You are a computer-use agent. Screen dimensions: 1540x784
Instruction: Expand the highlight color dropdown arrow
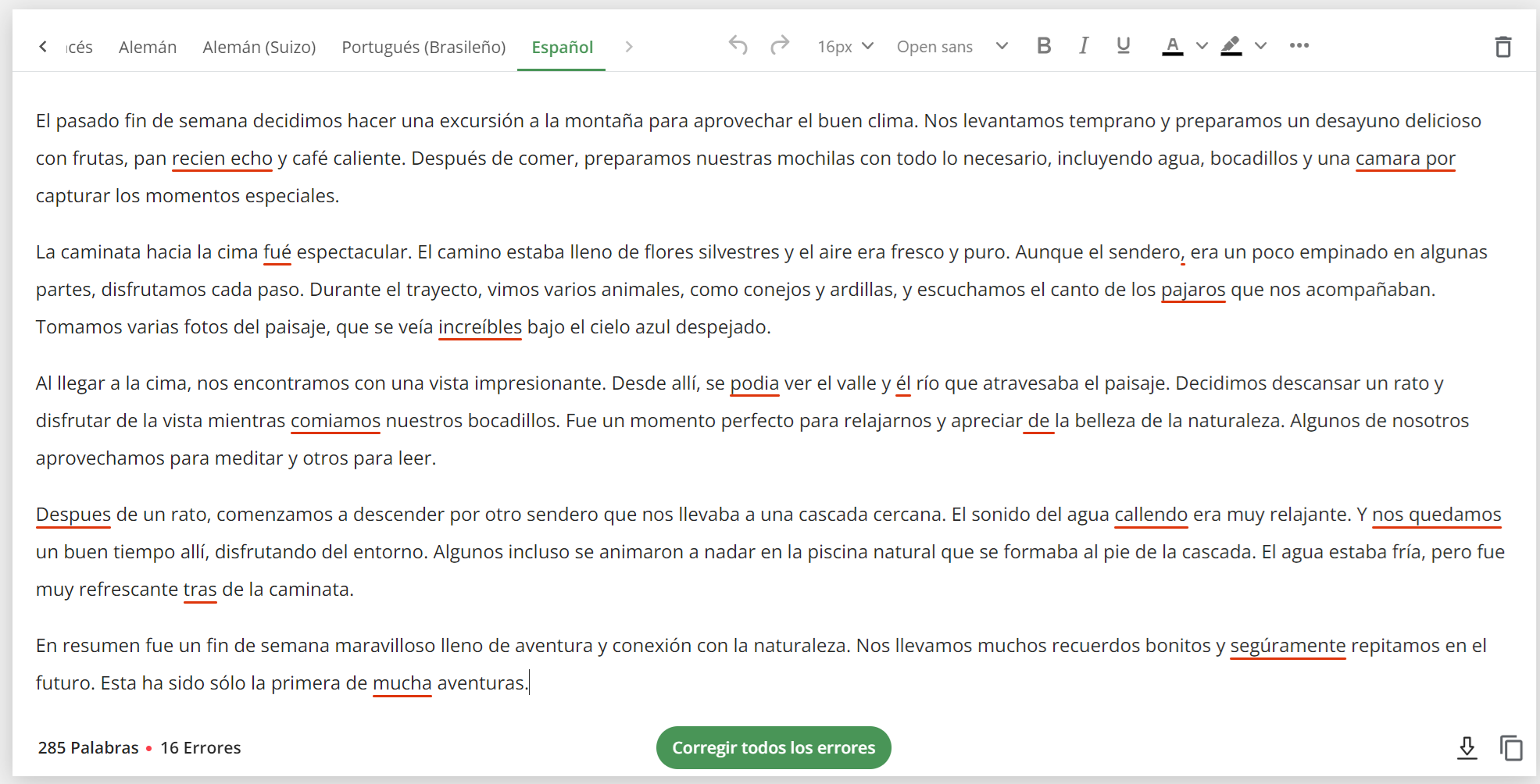(x=1260, y=46)
